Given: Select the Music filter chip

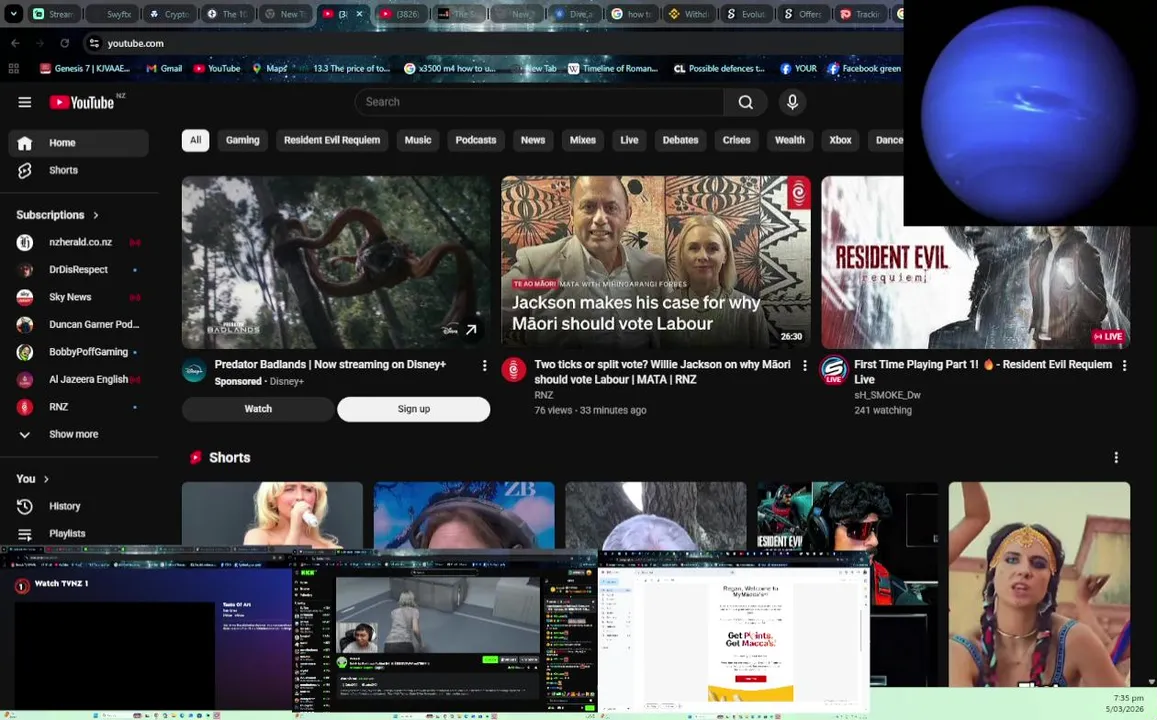Looking at the screenshot, I should click(418, 140).
